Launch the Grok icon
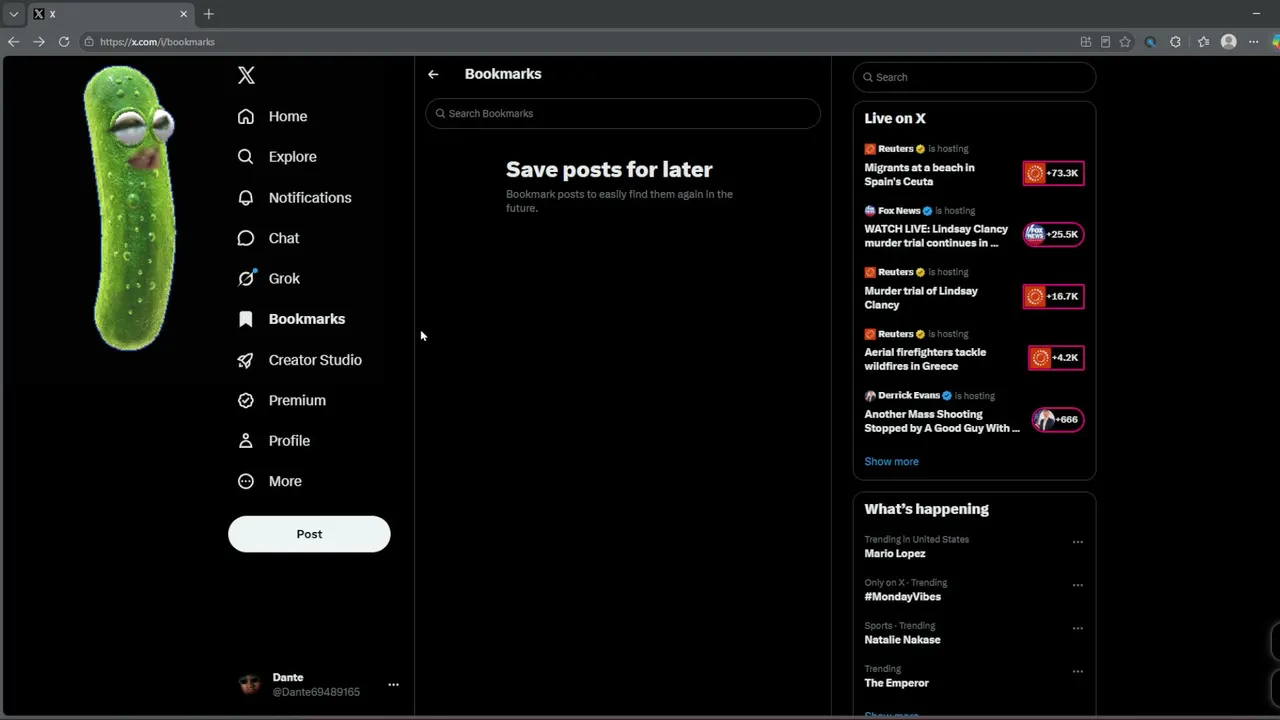The width and height of the screenshot is (1280, 720). coord(246,278)
